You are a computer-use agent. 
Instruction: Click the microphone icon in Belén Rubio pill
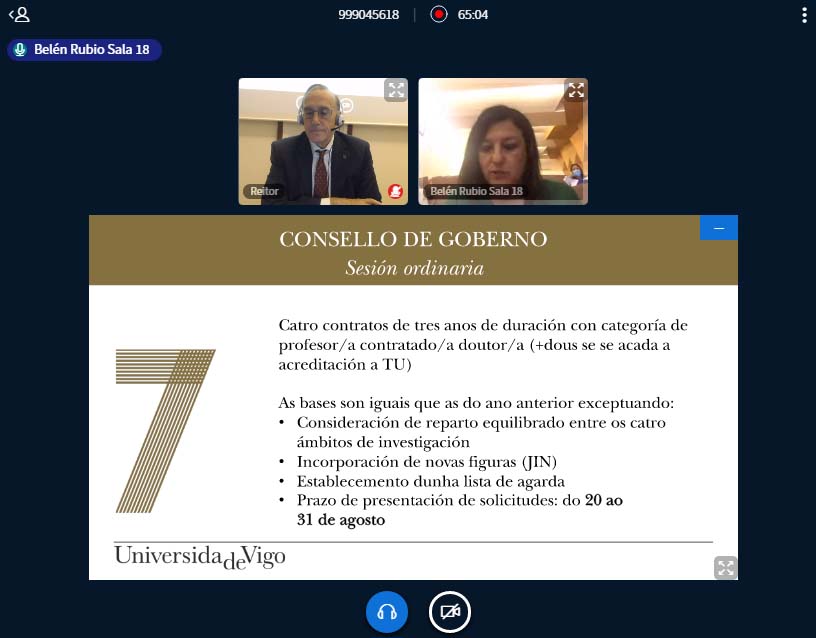click(20, 49)
